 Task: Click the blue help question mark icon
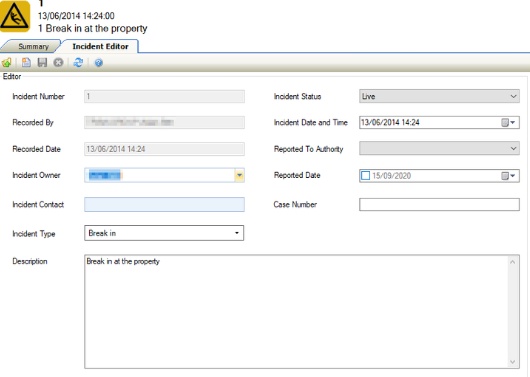click(98, 63)
